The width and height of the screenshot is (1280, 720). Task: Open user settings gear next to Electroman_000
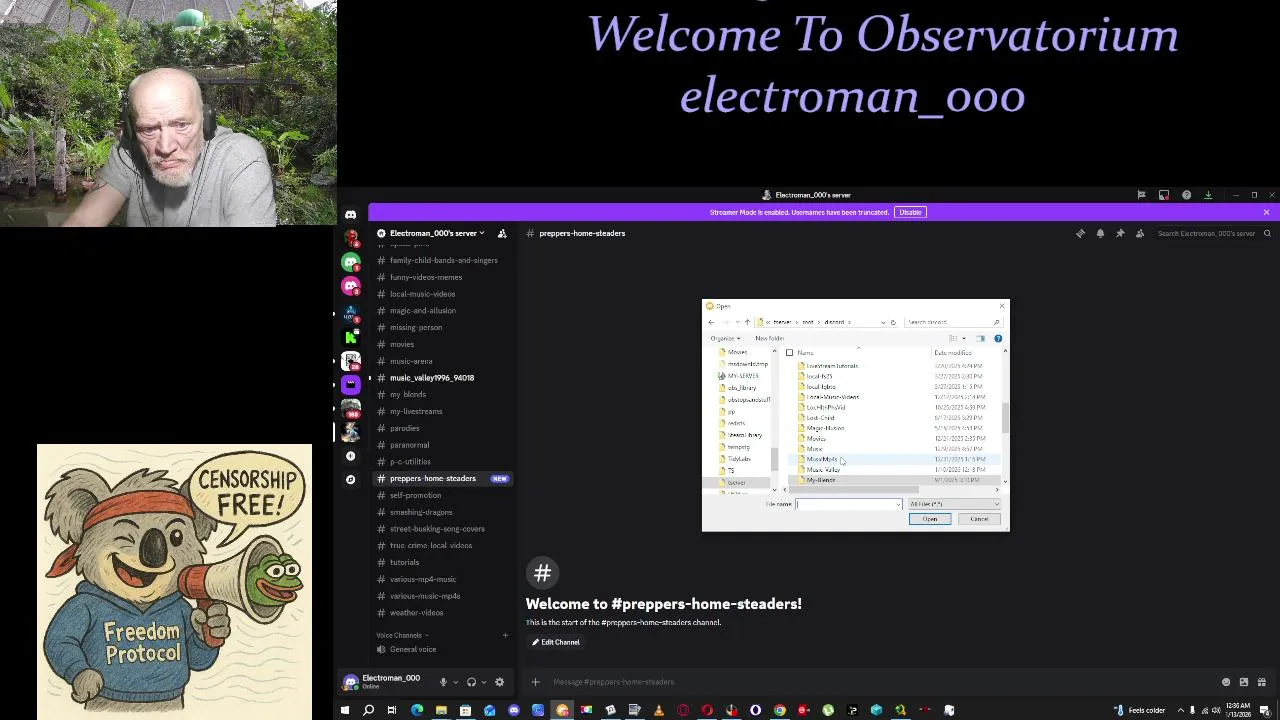click(499, 682)
